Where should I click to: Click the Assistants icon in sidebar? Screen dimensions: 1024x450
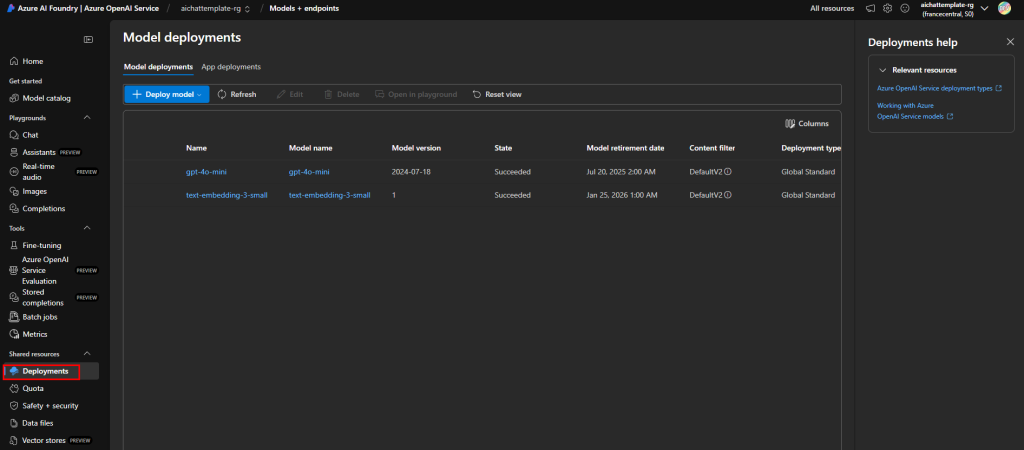click(x=14, y=152)
